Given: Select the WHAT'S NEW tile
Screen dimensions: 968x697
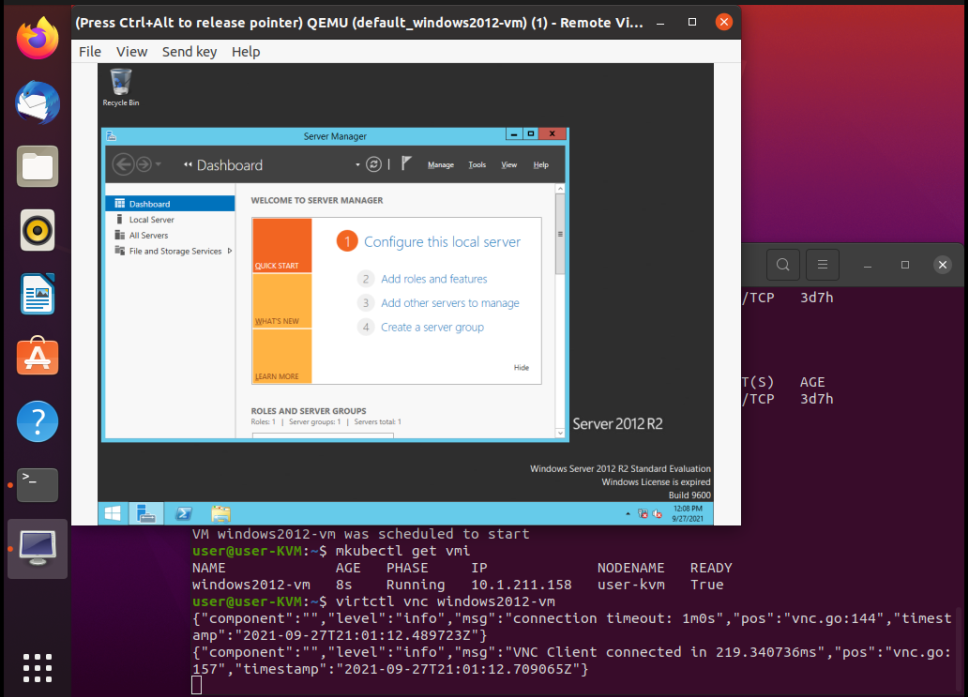Looking at the screenshot, I should click(x=282, y=301).
